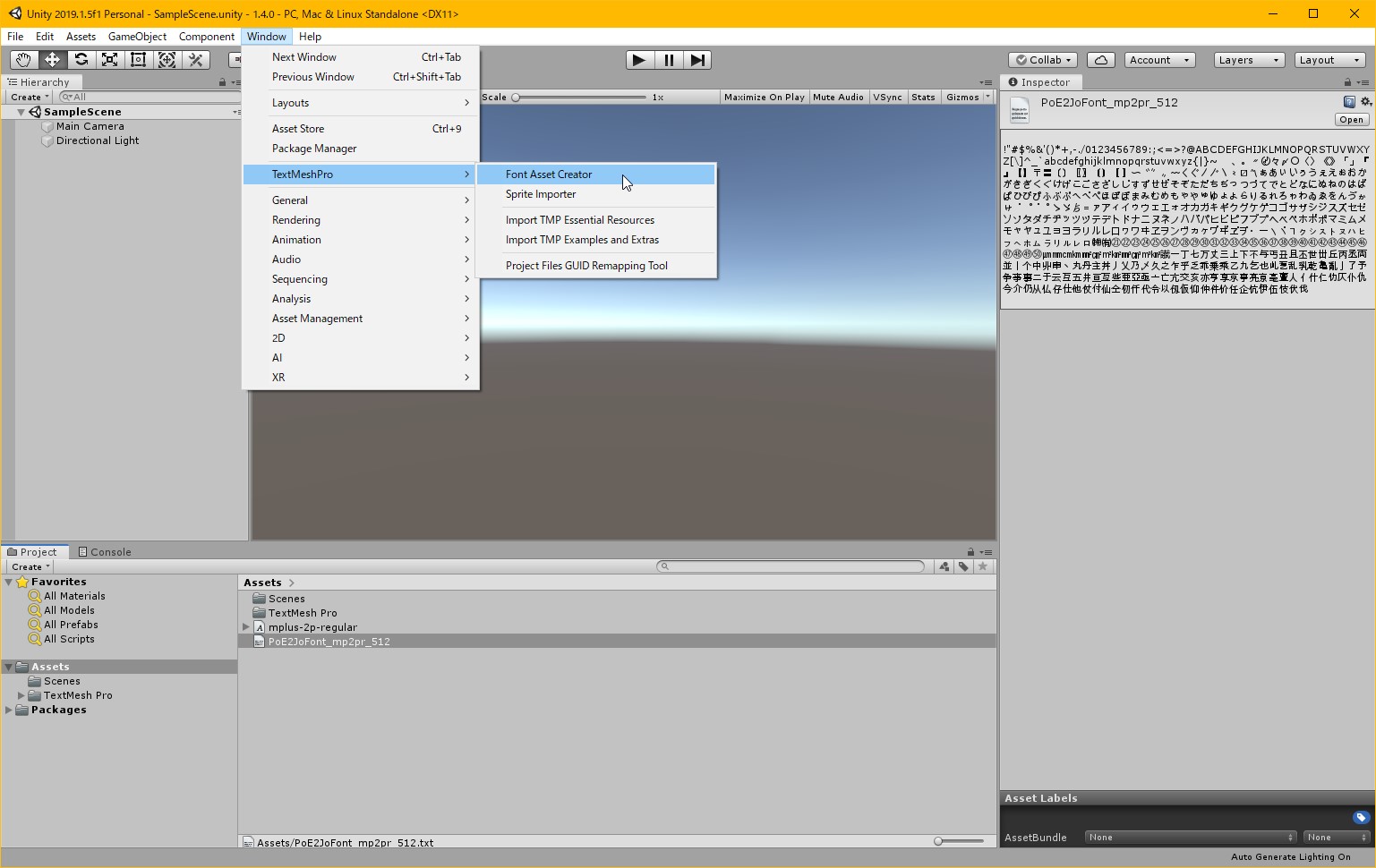
Task: Pause the game preview
Action: (x=668, y=60)
